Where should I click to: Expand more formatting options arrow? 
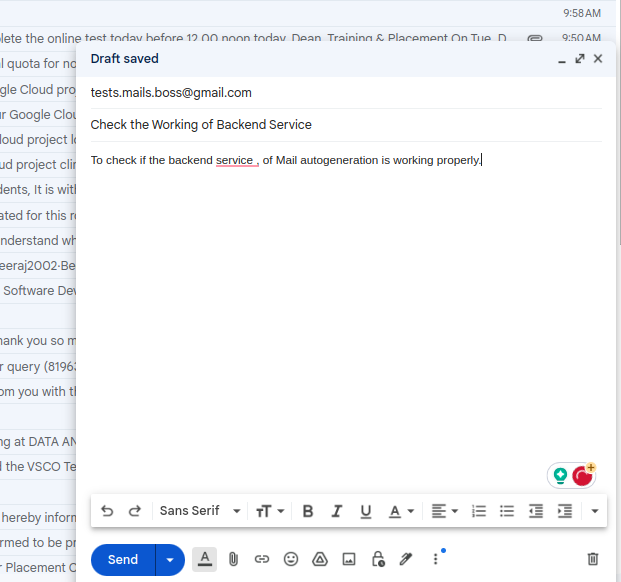coord(594,511)
